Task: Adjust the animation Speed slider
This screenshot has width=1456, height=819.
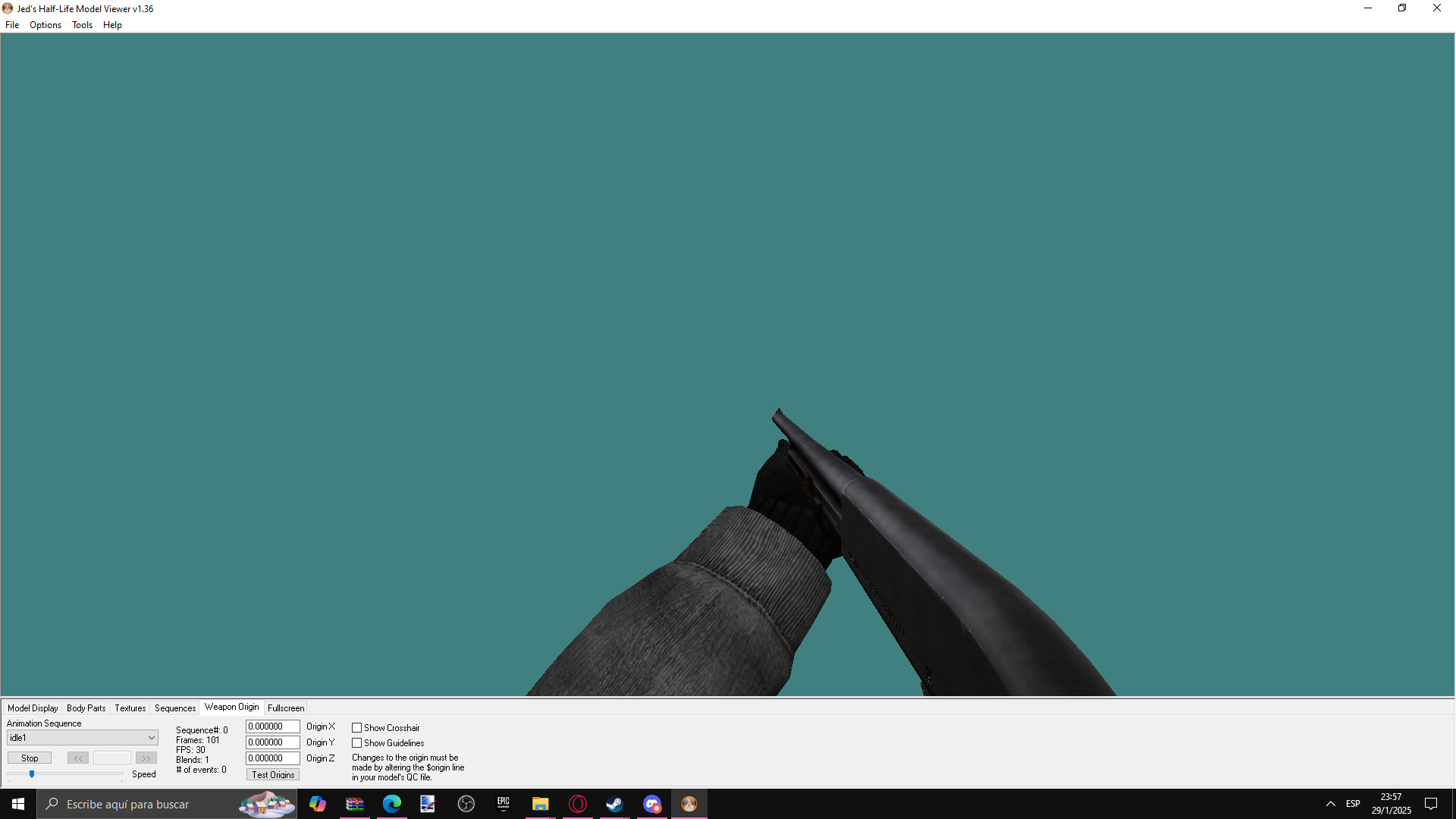Action: (x=32, y=774)
